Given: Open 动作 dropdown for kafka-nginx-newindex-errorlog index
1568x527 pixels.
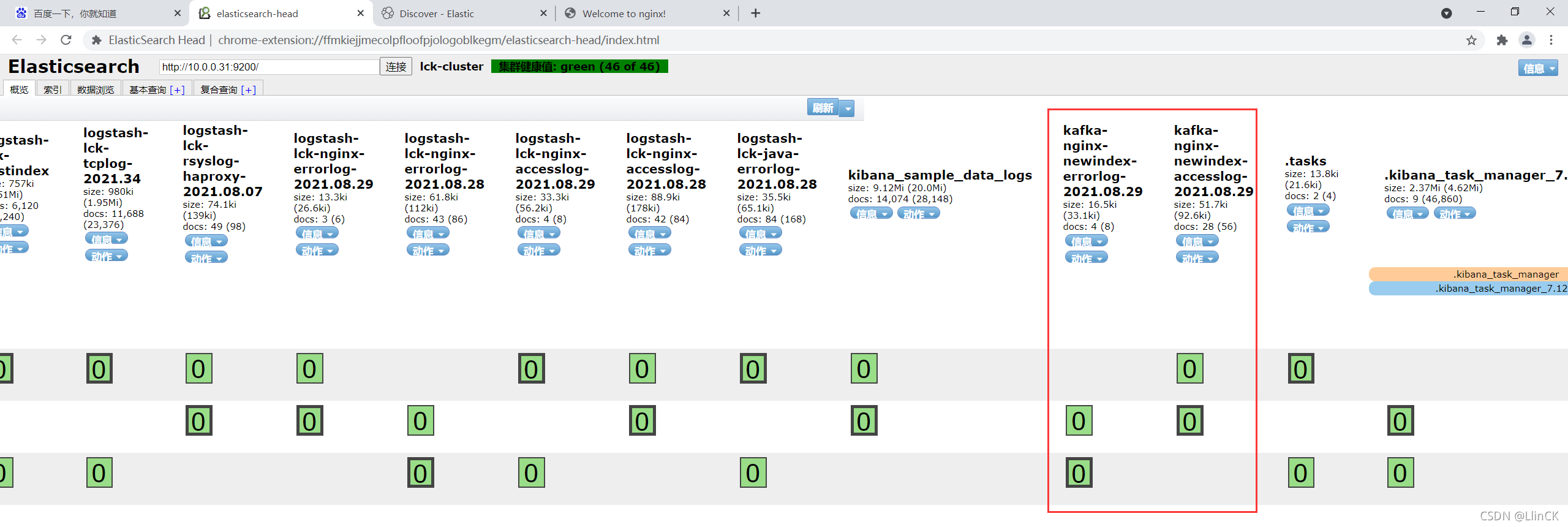Looking at the screenshot, I should click(1087, 257).
